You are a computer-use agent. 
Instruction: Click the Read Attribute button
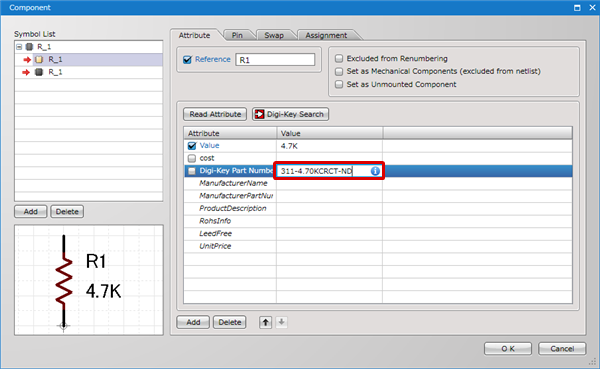tap(215, 114)
